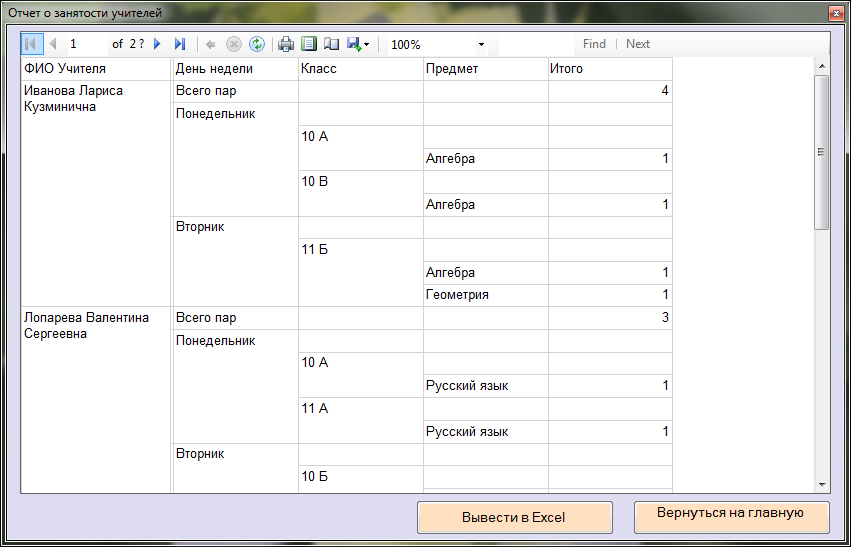851x547 pixels.
Task: Click the scrollbar down arrow
Action: [822, 484]
